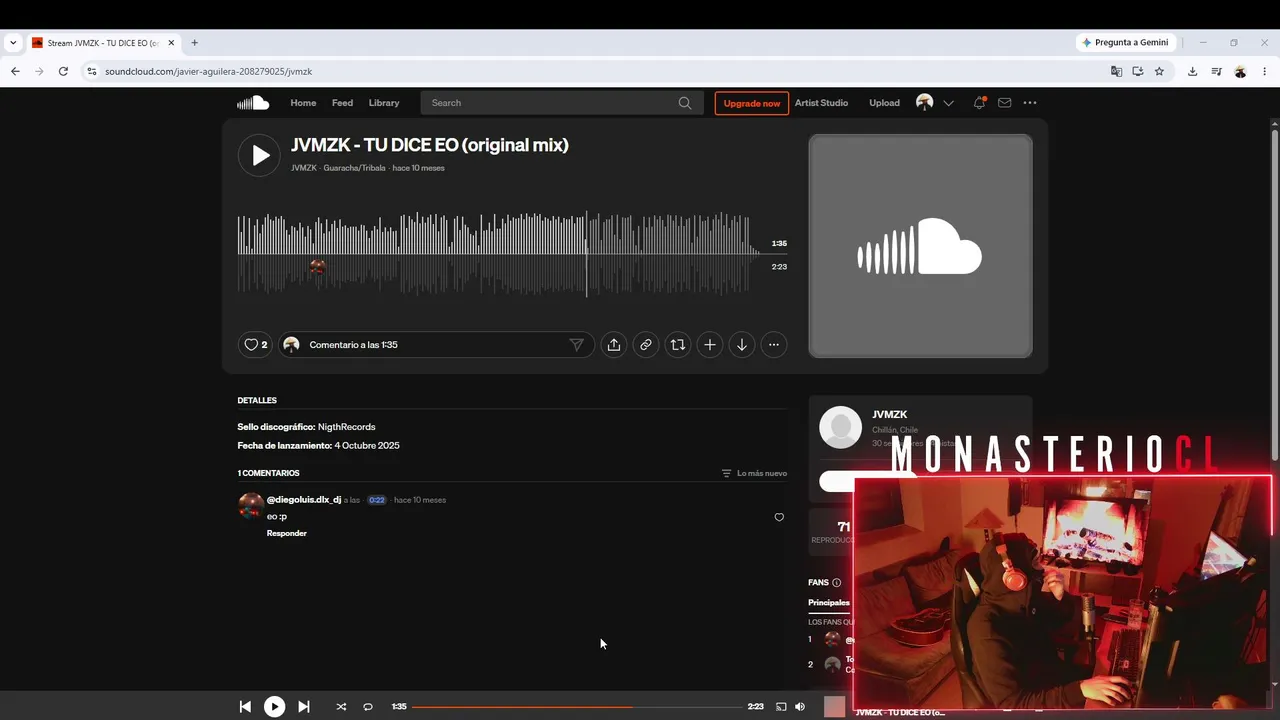This screenshot has height=720, width=1280.
Task: Click the address bar URL
Action: click(209, 72)
